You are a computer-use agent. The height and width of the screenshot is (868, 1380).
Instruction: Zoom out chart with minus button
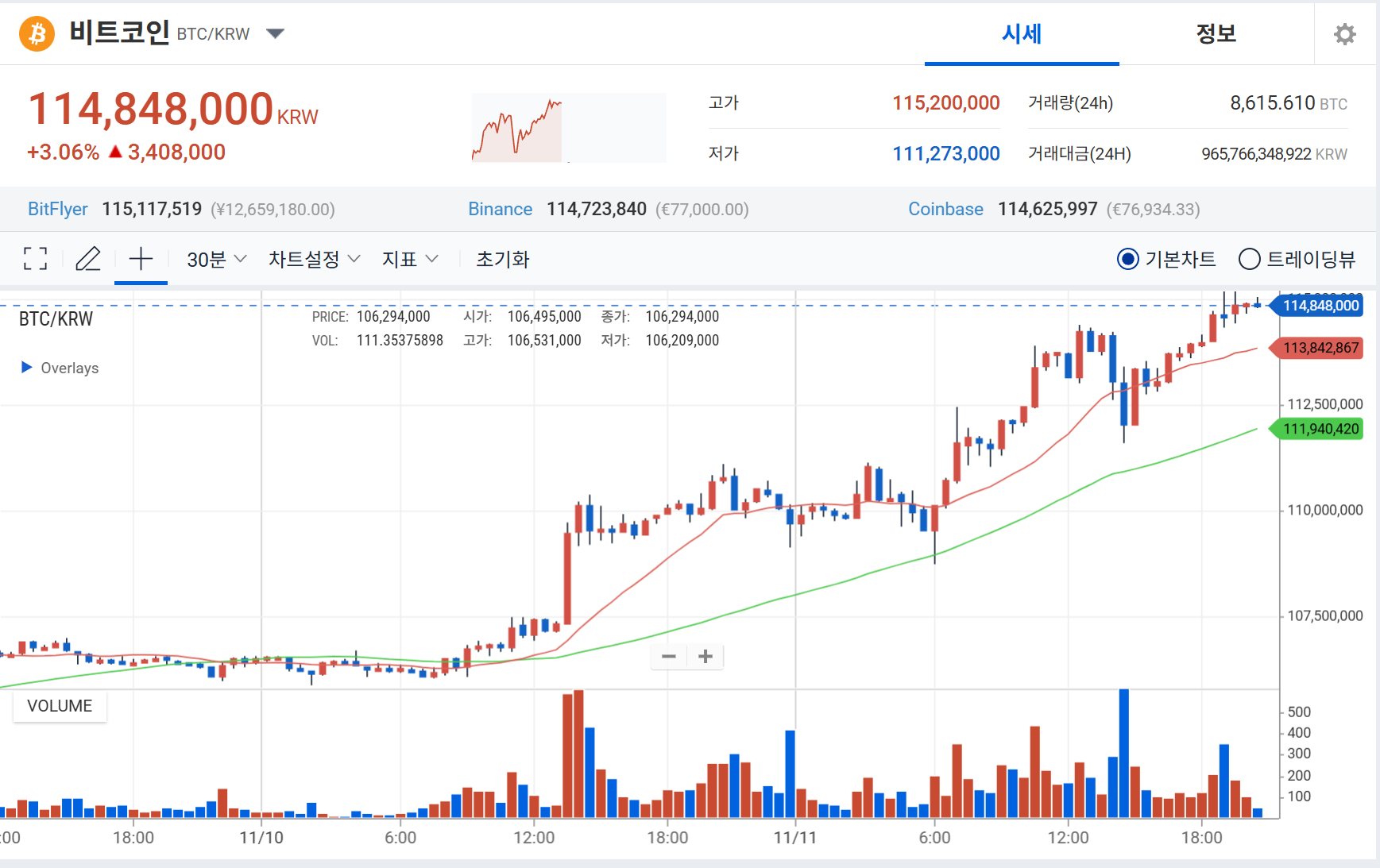pos(669,656)
